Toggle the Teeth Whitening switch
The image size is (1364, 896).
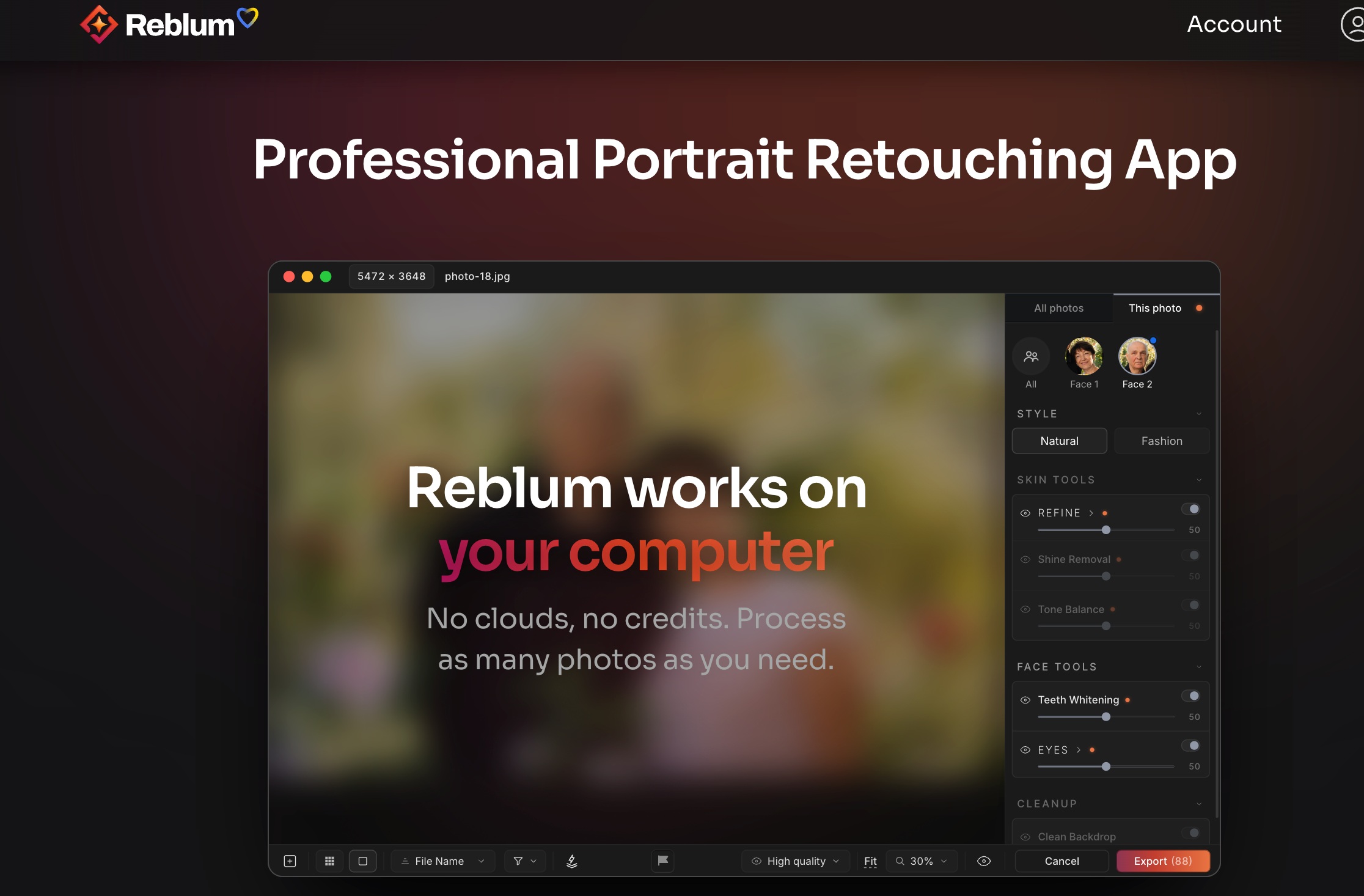(1190, 696)
